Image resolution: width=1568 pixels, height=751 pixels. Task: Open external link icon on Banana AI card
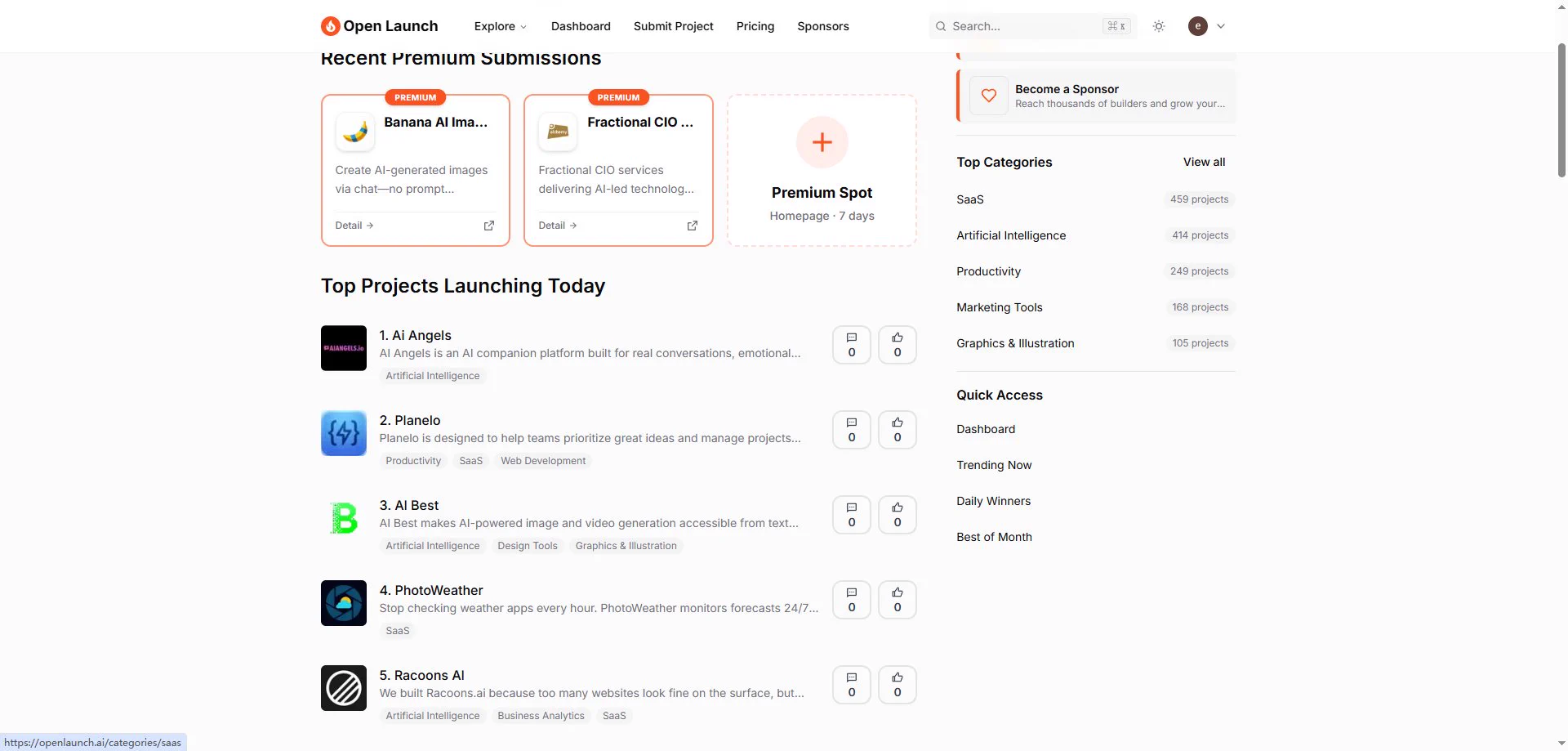tap(488, 226)
